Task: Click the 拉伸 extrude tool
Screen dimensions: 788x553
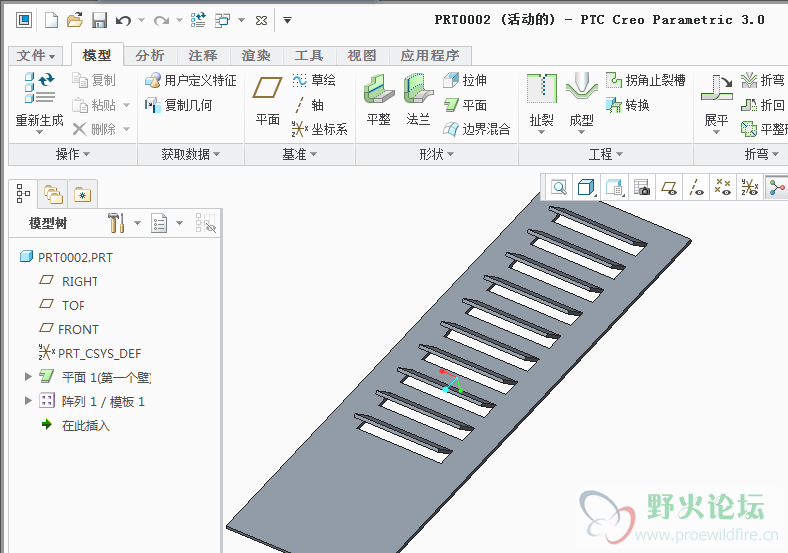Action: [x=465, y=80]
